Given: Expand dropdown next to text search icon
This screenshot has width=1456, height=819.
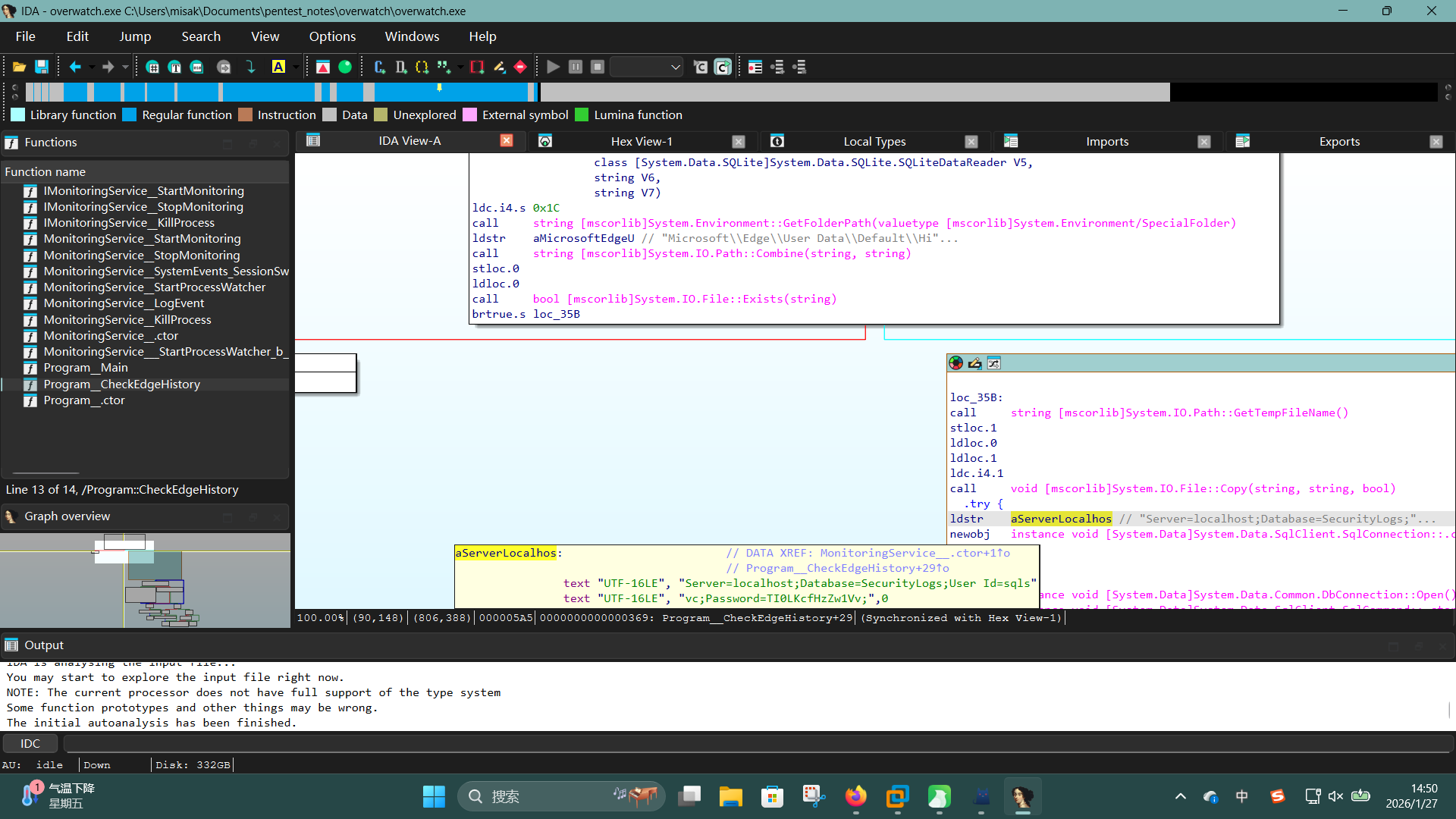Looking at the screenshot, I should pos(295,67).
